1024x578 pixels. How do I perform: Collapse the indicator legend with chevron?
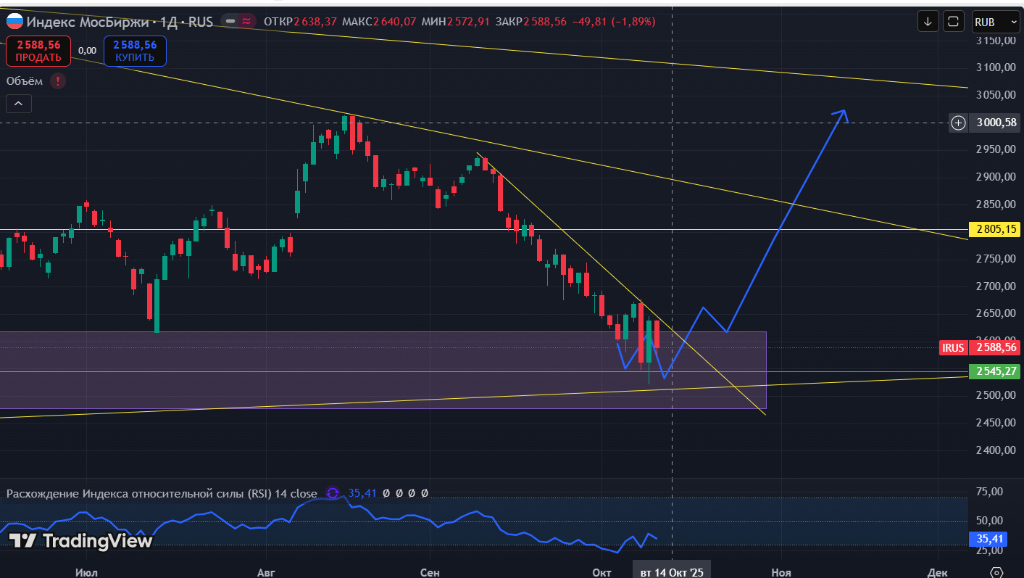[x=18, y=103]
